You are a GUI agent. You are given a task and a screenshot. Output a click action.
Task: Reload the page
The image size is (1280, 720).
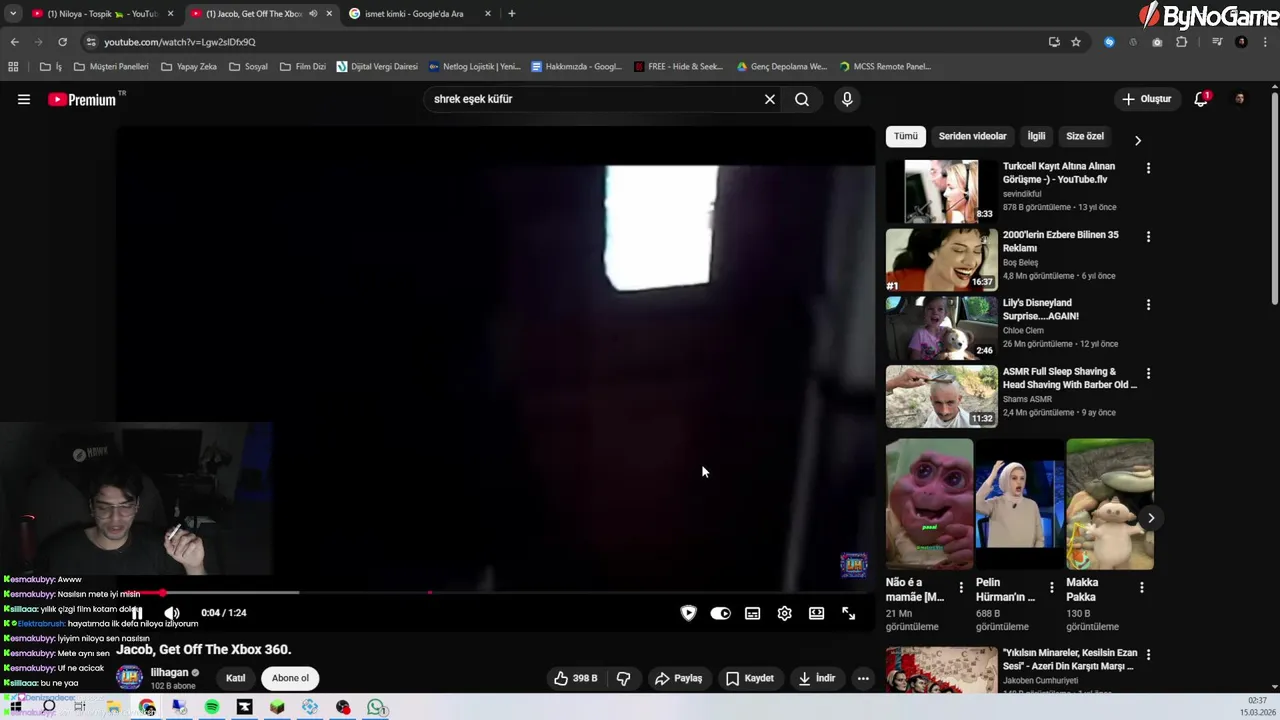coord(62,42)
